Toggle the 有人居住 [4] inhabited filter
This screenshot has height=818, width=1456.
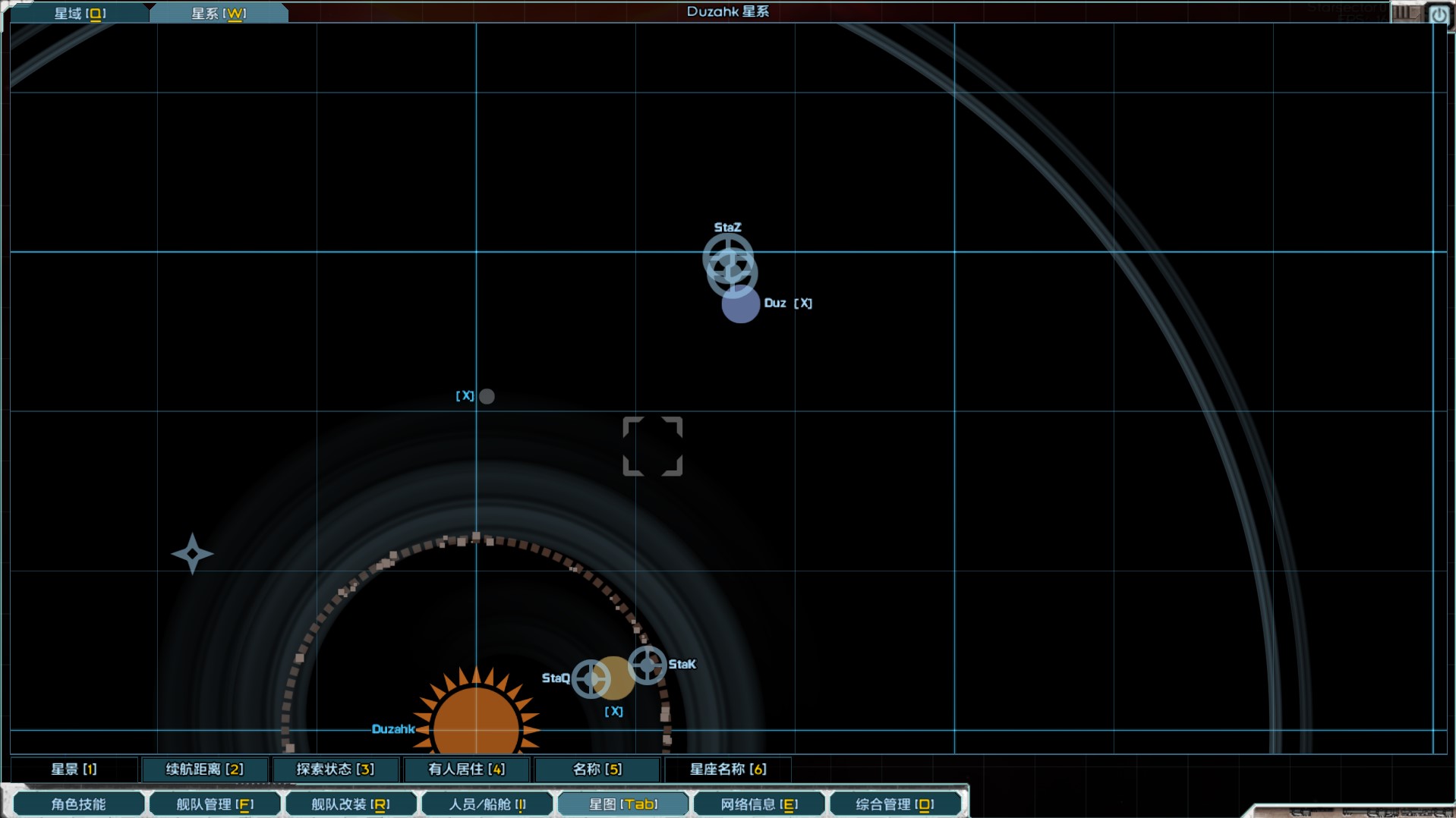(x=467, y=769)
